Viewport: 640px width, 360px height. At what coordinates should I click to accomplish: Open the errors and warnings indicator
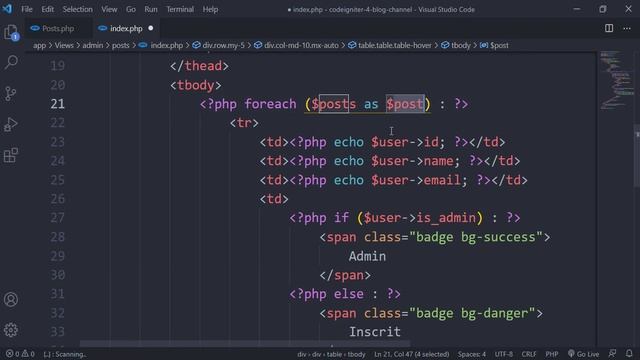[20, 354]
